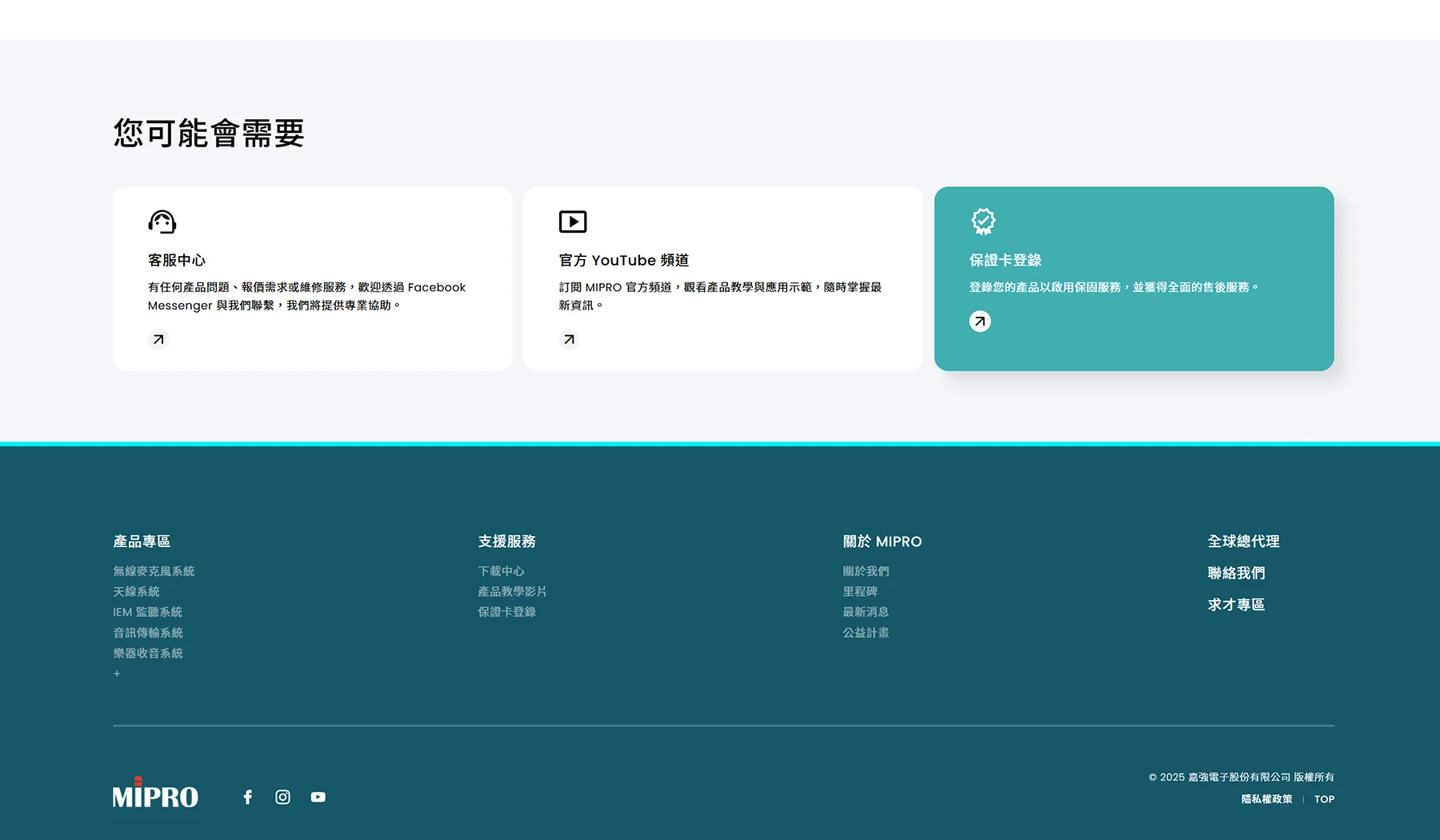
Task: Open the 產品專區 section heading
Action: coord(142,541)
